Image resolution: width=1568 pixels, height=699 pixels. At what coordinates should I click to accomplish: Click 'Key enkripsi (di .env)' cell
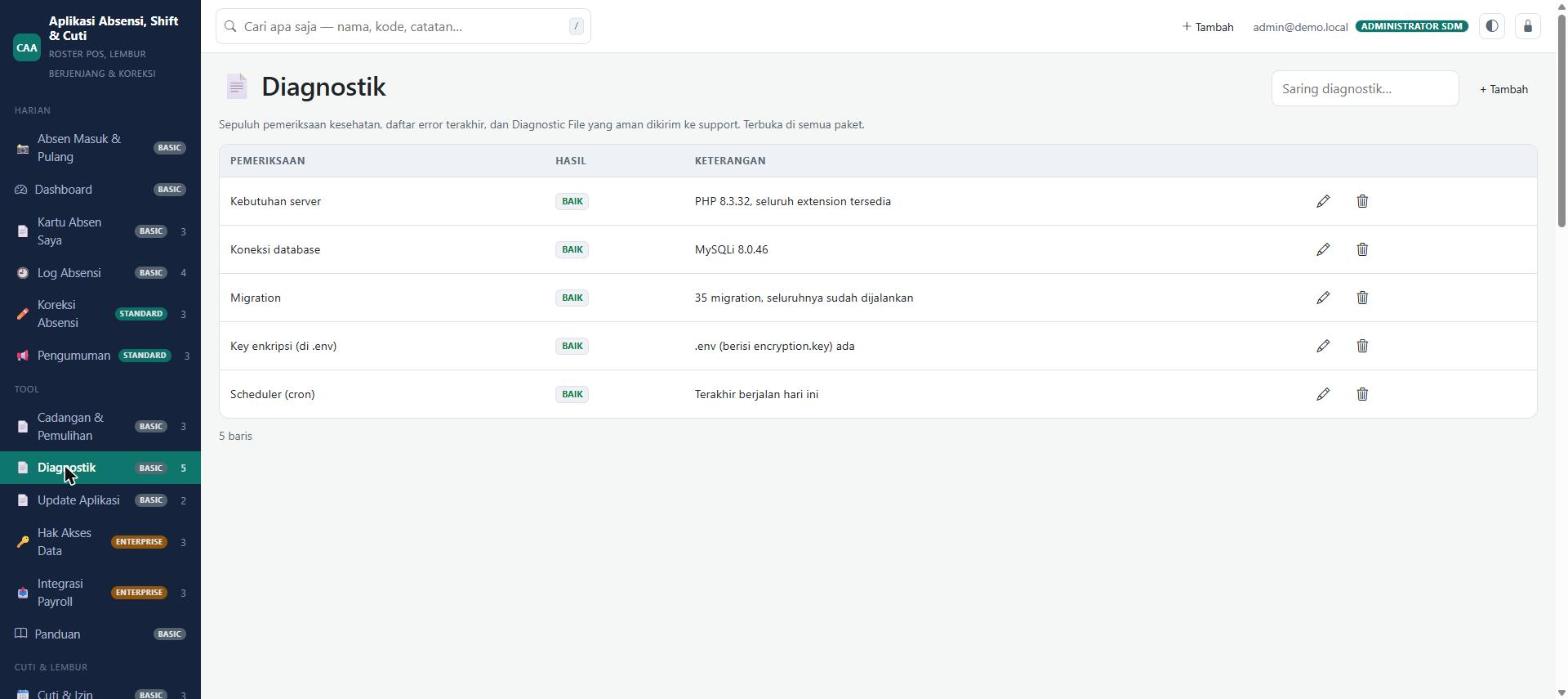(x=283, y=346)
